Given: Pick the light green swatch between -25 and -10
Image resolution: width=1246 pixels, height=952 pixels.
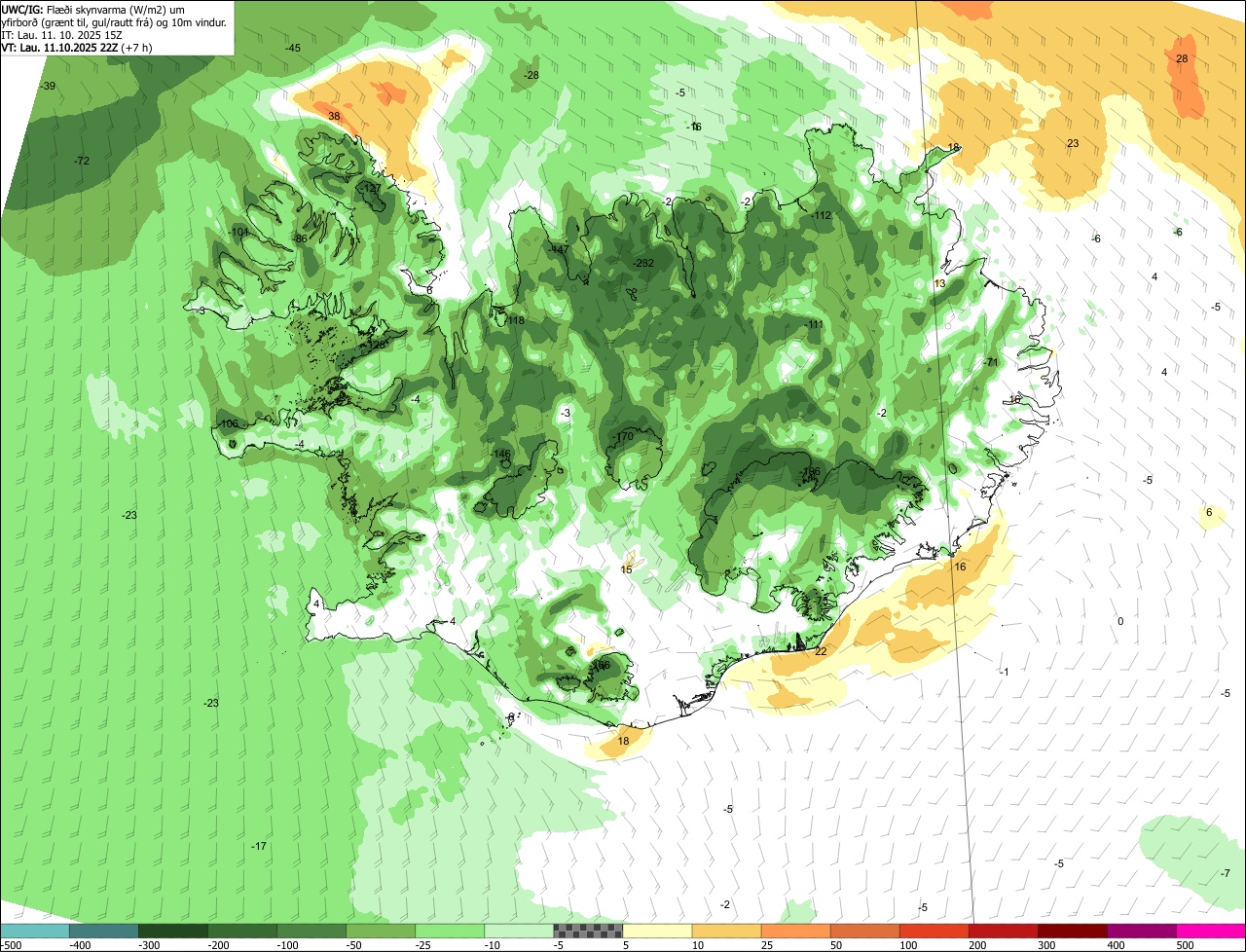Looking at the screenshot, I should [450, 931].
